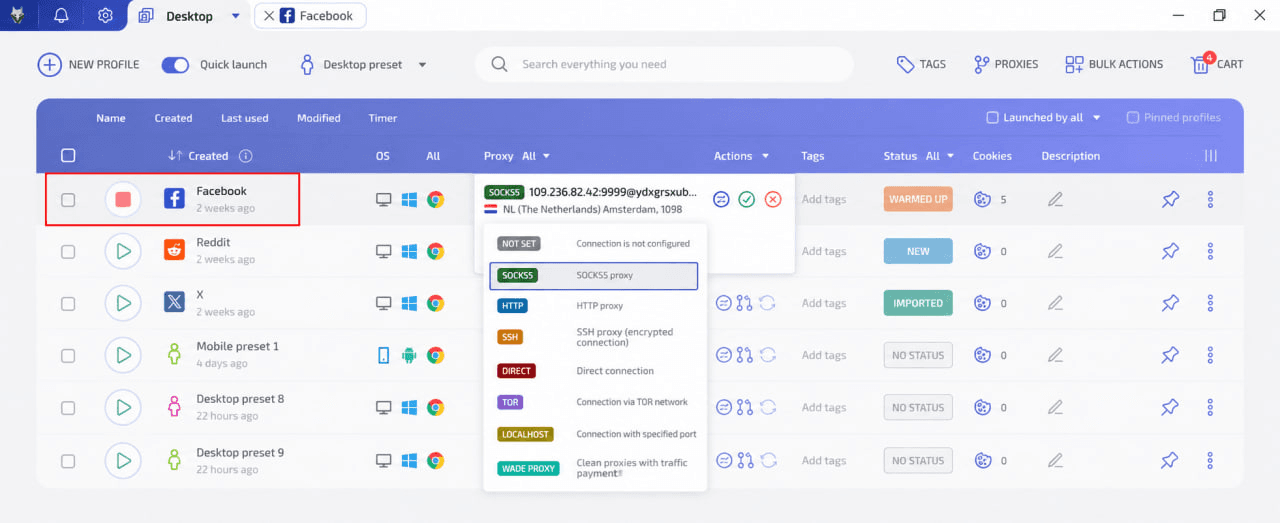Image resolution: width=1280 pixels, height=523 pixels.
Task: Sort by Last used
Action: [x=245, y=118]
